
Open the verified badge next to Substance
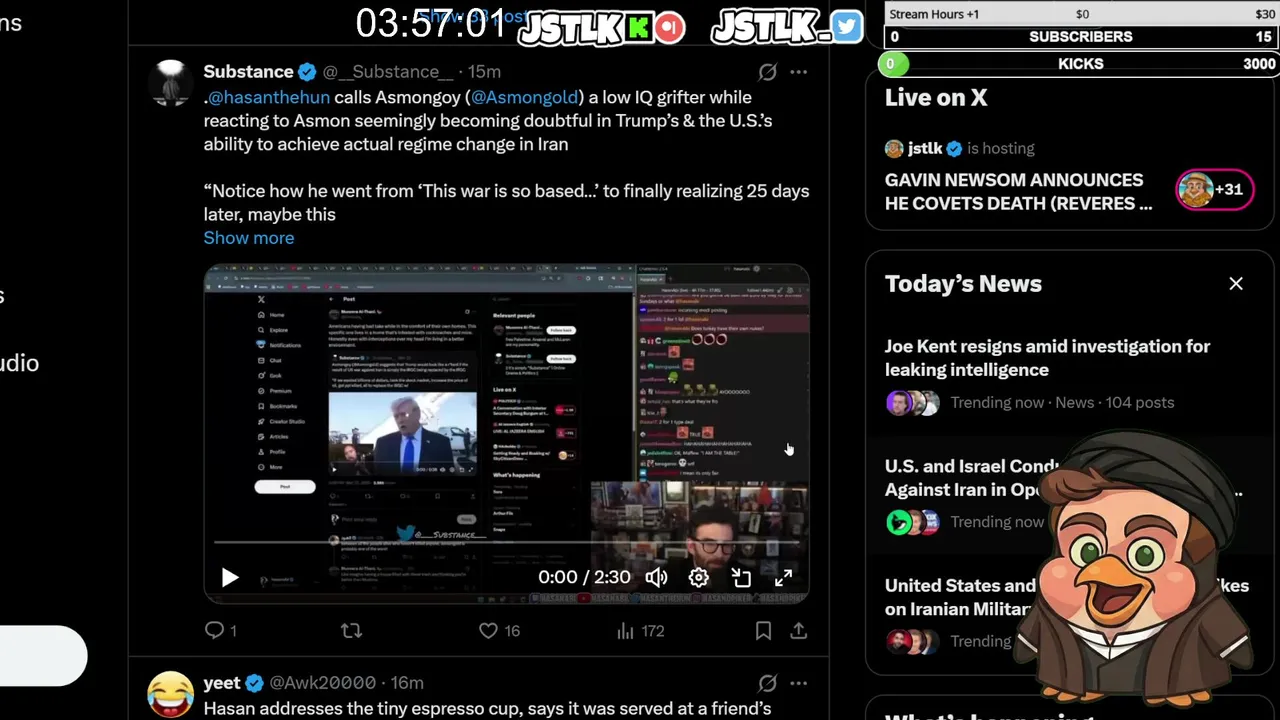tap(307, 72)
